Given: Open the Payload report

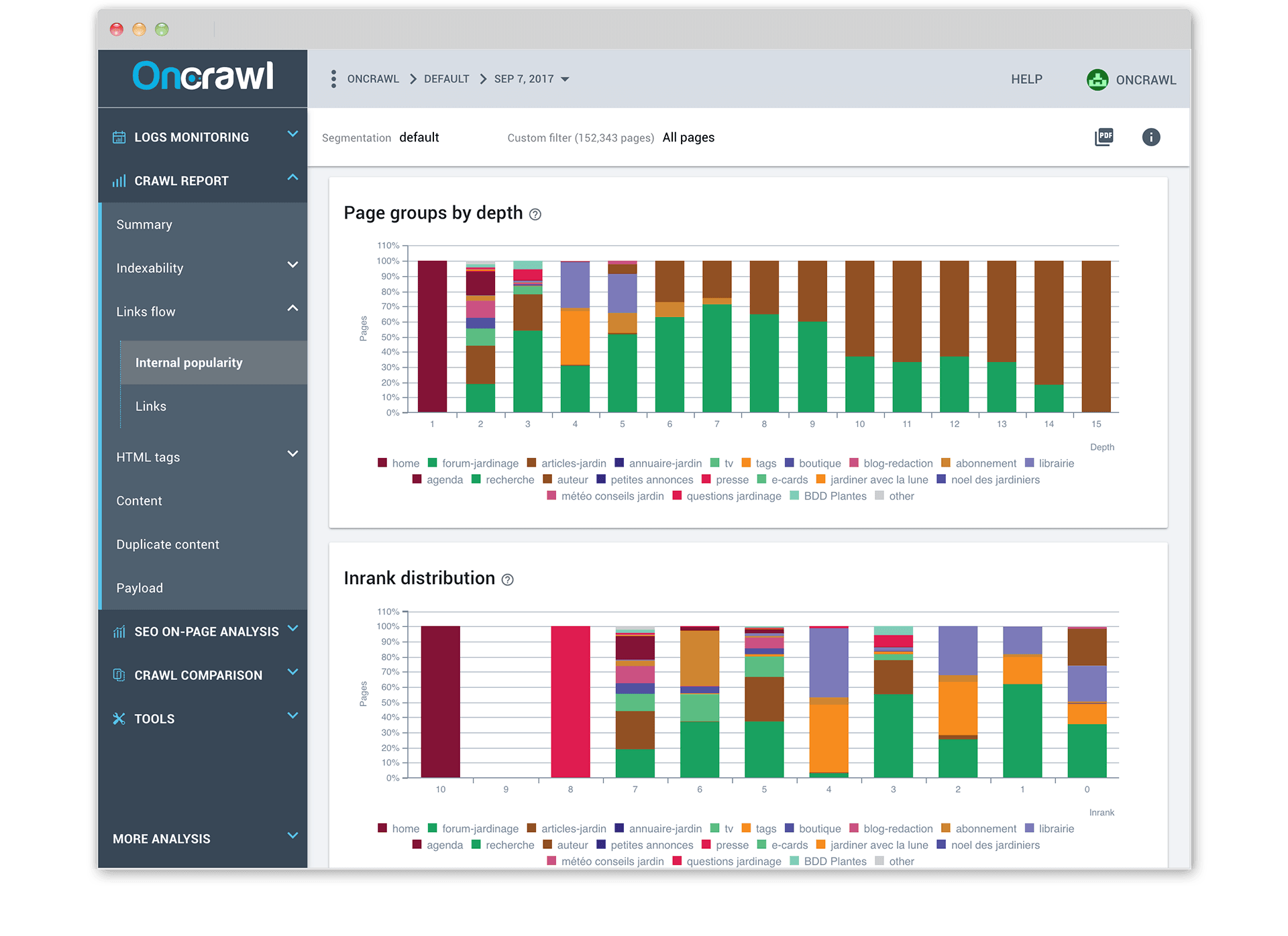Looking at the screenshot, I should (x=140, y=588).
